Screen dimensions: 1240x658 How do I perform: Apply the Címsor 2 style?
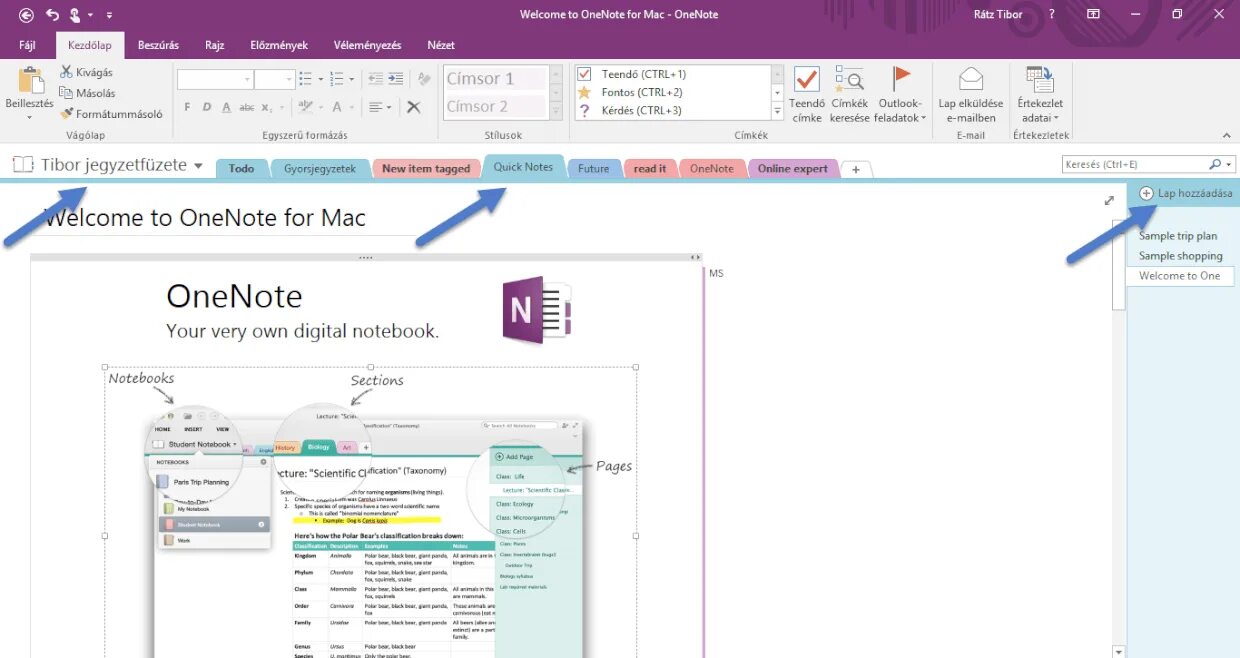point(494,106)
